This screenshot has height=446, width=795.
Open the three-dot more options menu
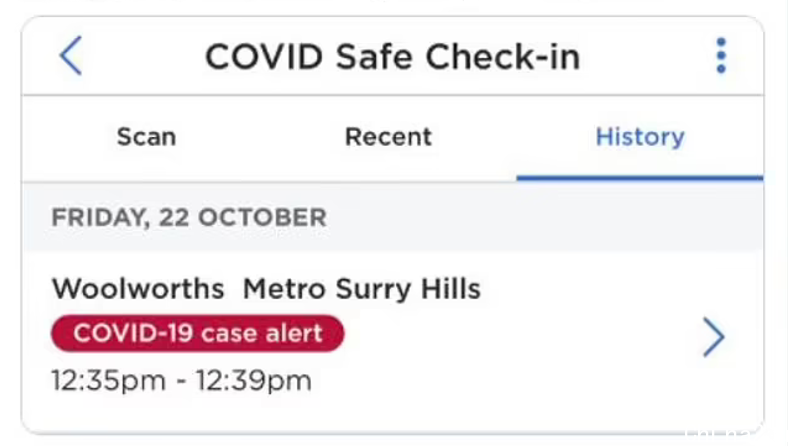click(x=721, y=56)
